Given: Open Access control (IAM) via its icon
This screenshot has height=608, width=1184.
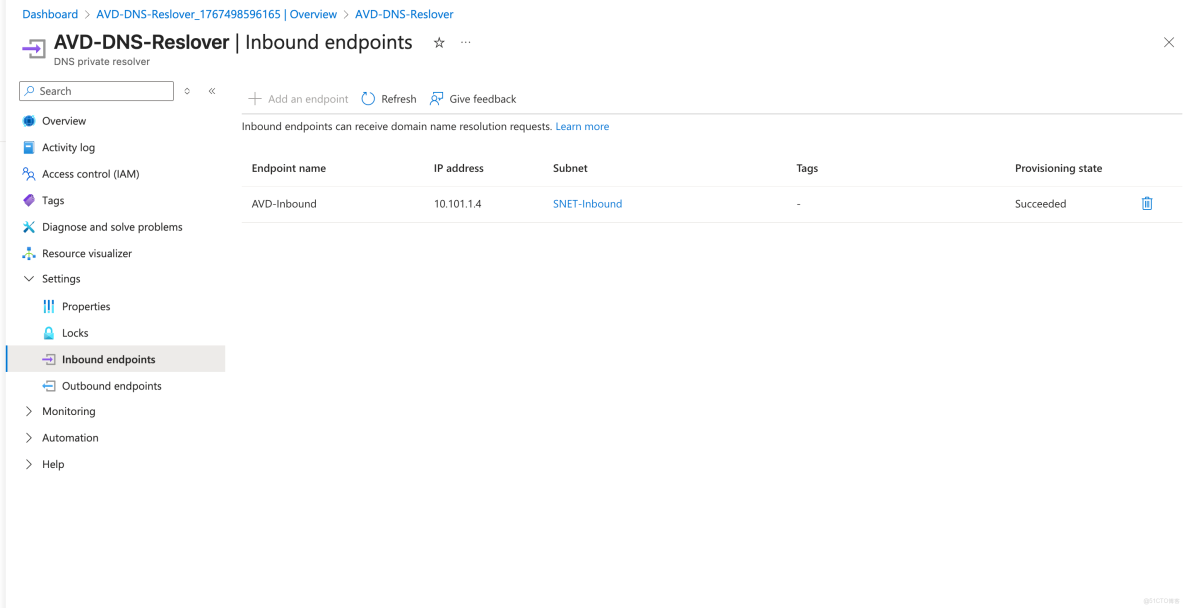Looking at the screenshot, I should [29, 173].
